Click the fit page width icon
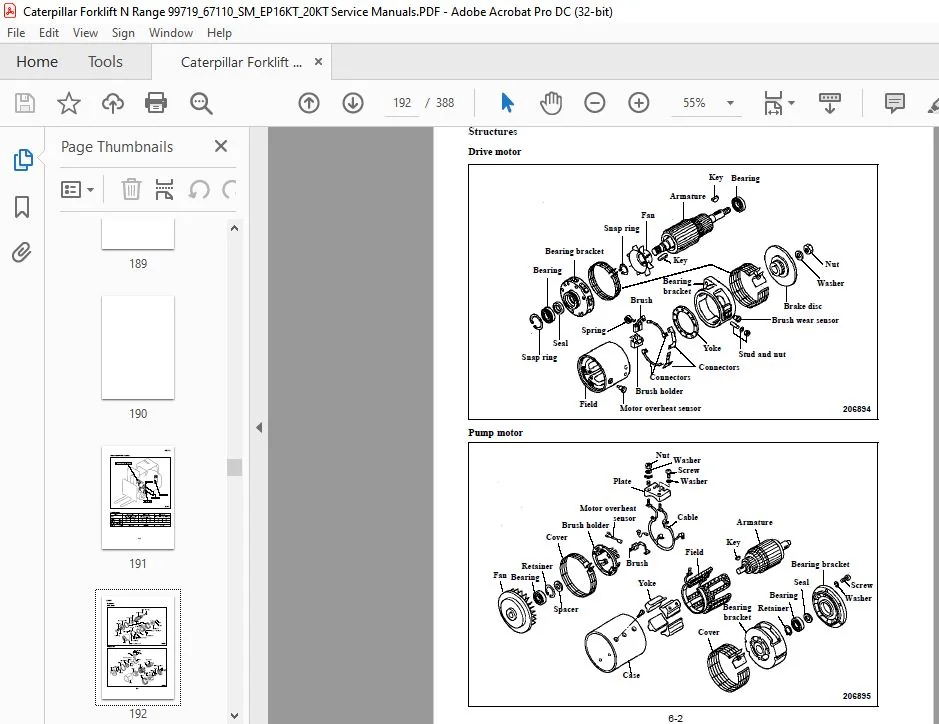This screenshot has height=724, width=939. click(773, 103)
